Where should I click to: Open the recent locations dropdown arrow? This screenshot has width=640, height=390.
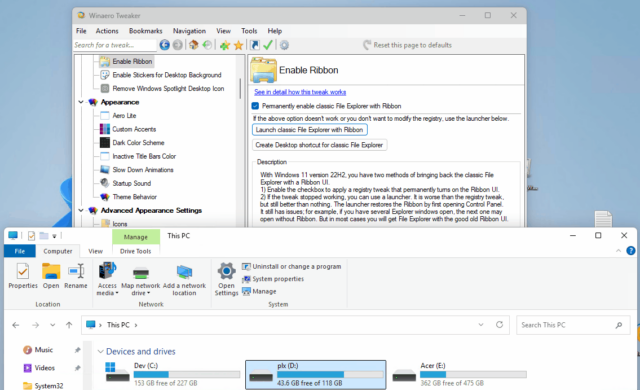[53, 325]
